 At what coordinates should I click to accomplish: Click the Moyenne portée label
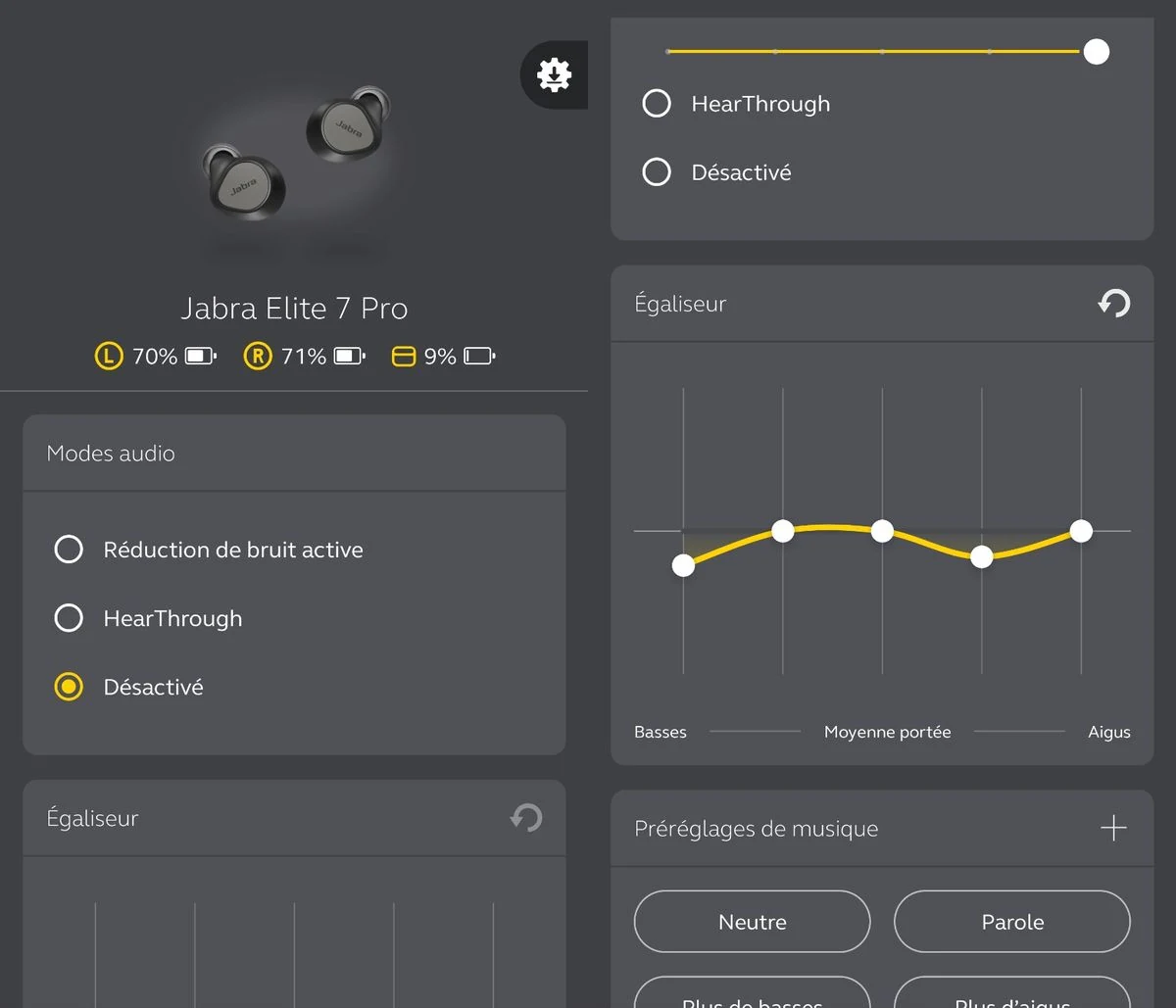point(888,732)
